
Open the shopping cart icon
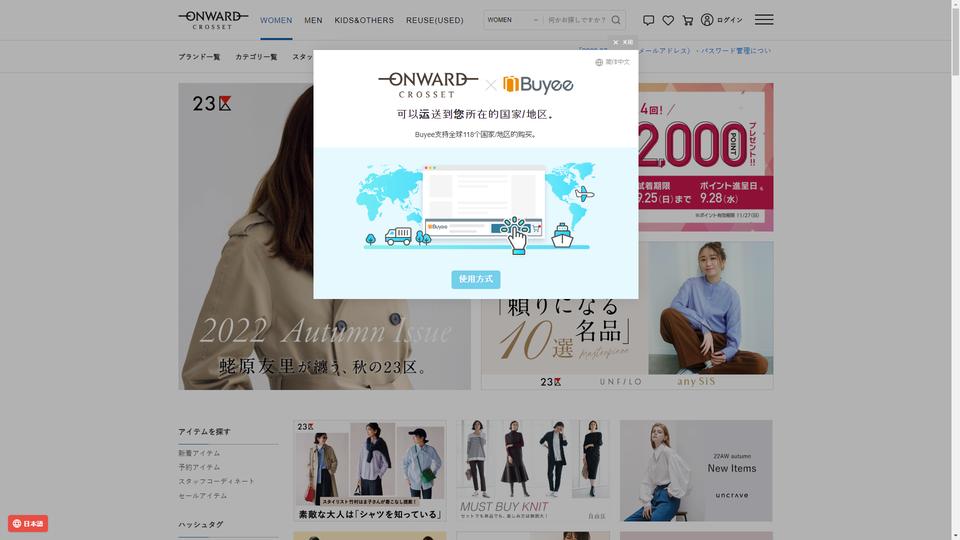click(x=688, y=20)
